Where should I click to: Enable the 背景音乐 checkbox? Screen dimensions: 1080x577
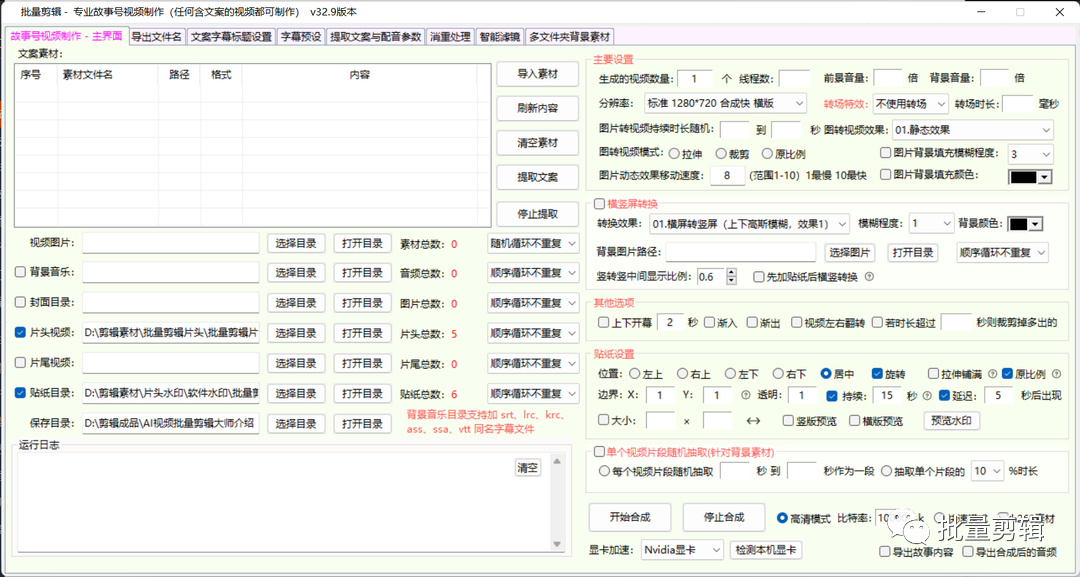pos(21,272)
